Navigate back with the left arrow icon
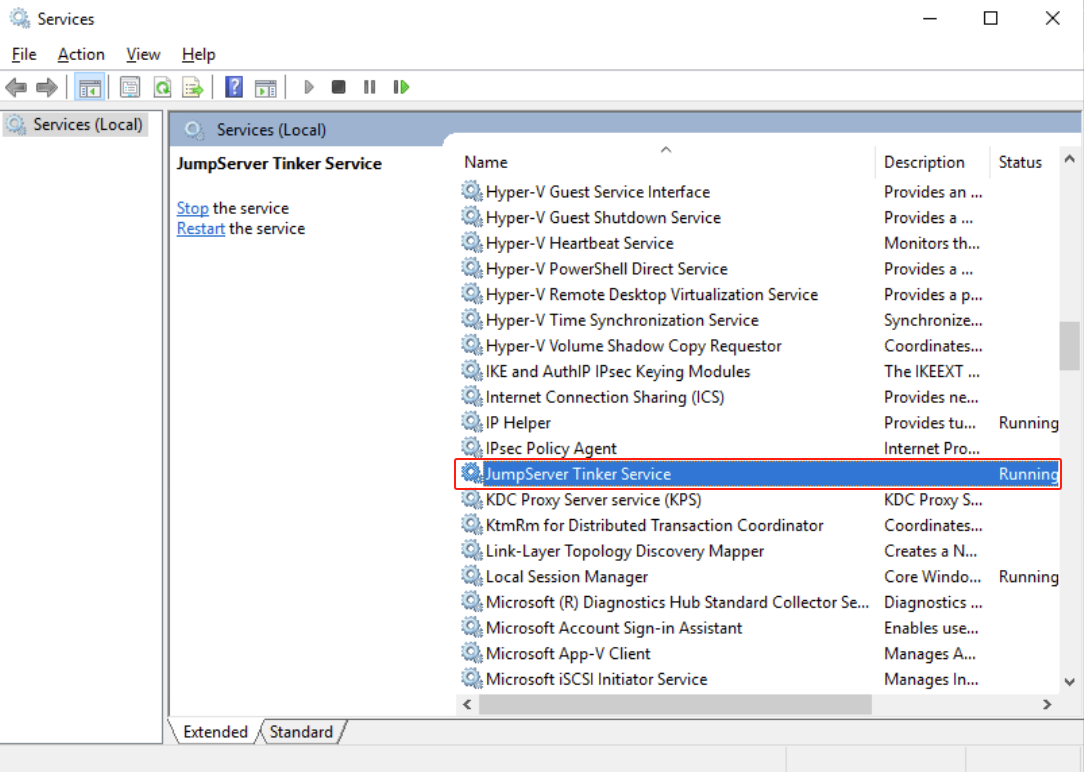1084x772 pixels. 16,86
